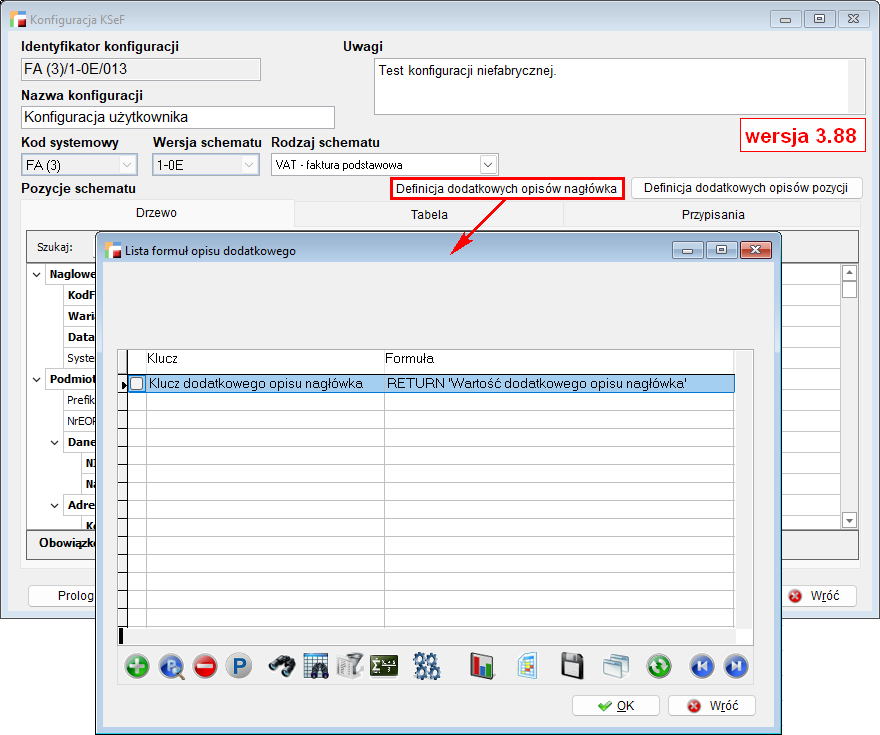Click the floppy disk save icon
The width and height of the screenshot is (880, 735).
point(571,667)
